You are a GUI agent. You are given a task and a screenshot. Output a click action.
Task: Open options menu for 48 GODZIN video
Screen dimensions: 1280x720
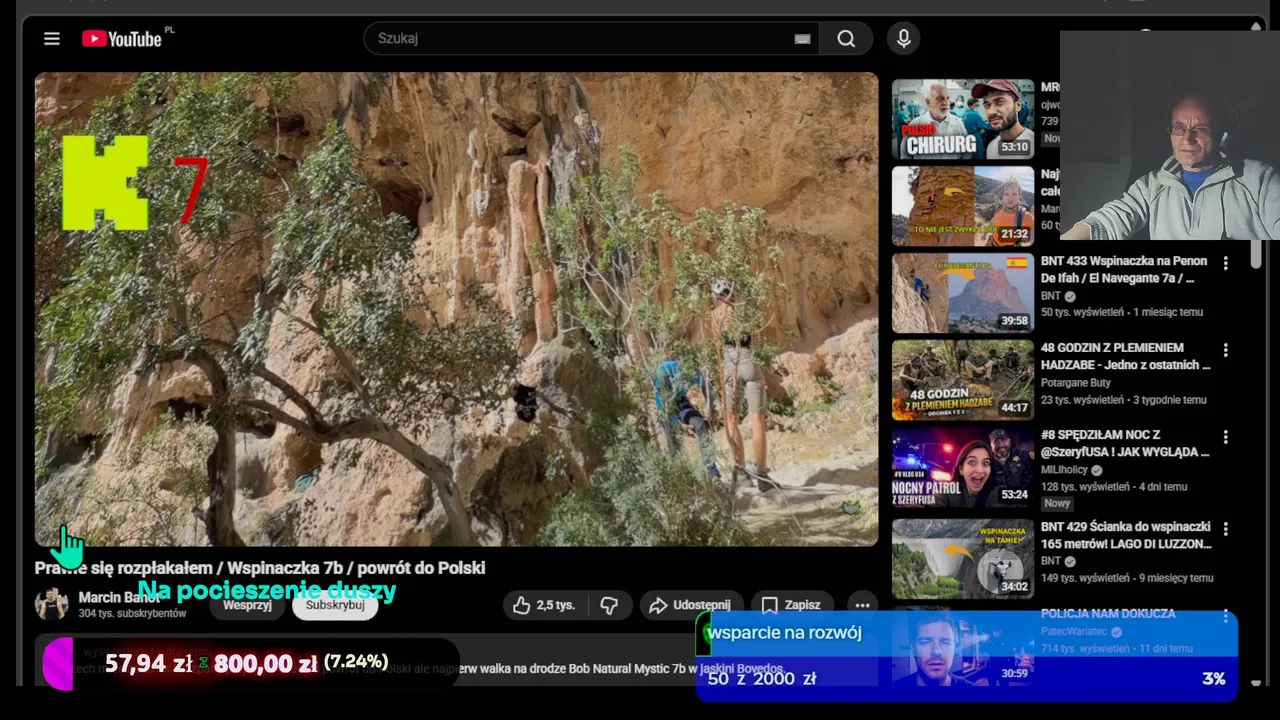1226,351
